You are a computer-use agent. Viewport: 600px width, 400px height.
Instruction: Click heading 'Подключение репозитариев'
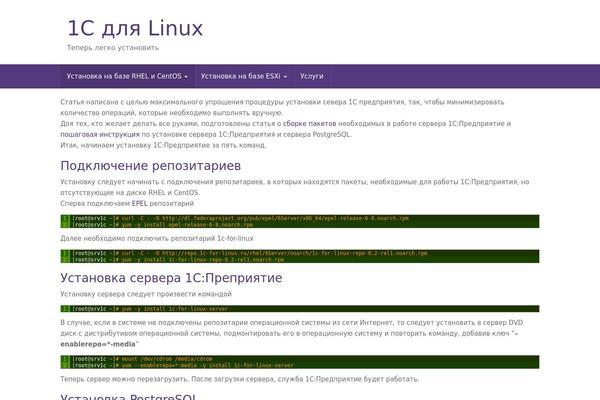[151, 166]
